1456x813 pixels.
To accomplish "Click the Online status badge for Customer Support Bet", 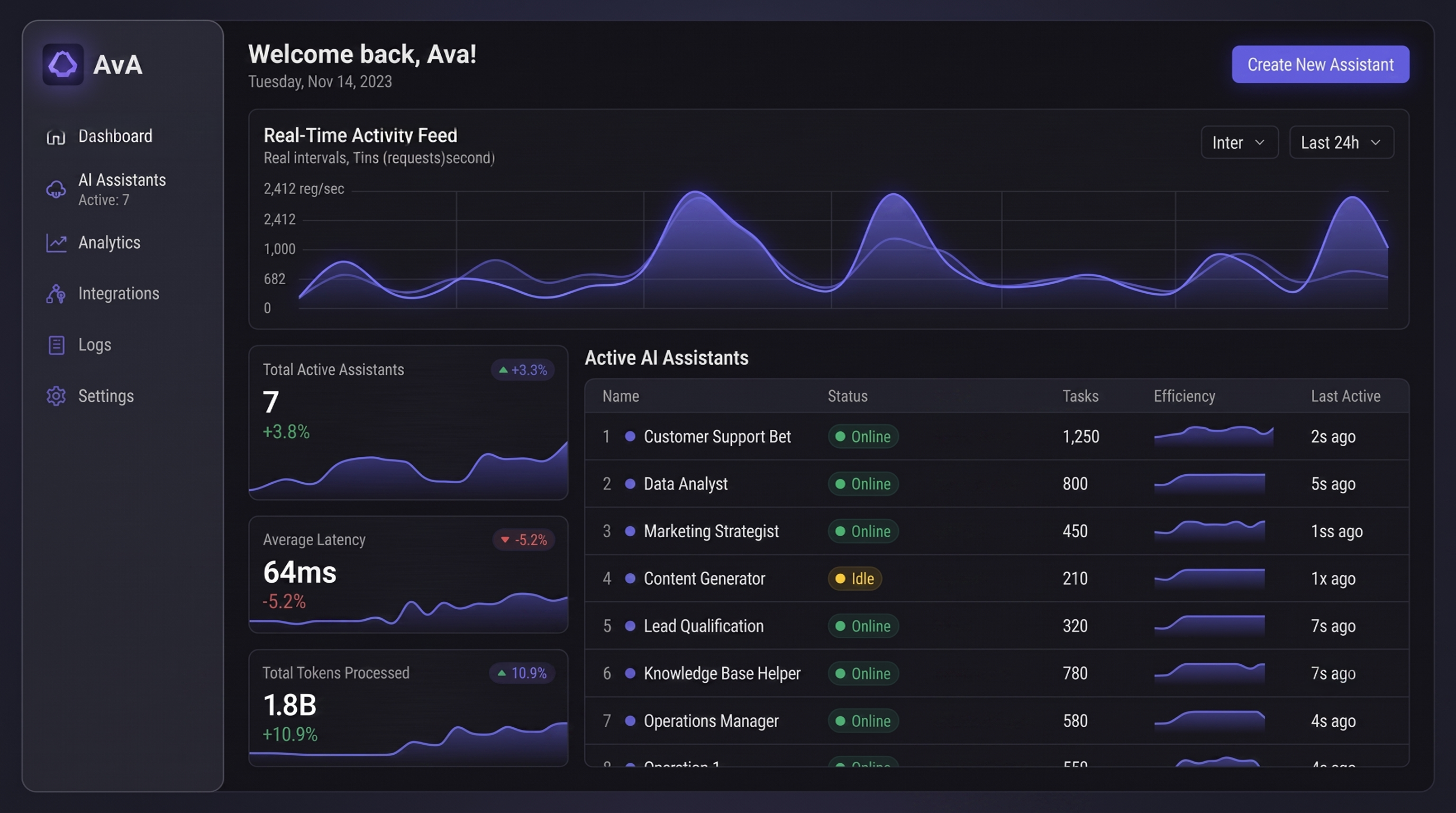I will point(863,437).
